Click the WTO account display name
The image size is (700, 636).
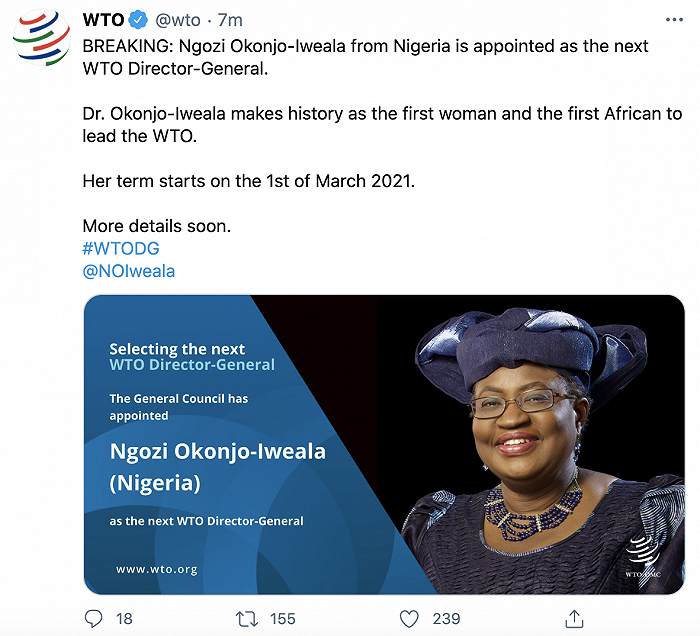pos(102,20)
